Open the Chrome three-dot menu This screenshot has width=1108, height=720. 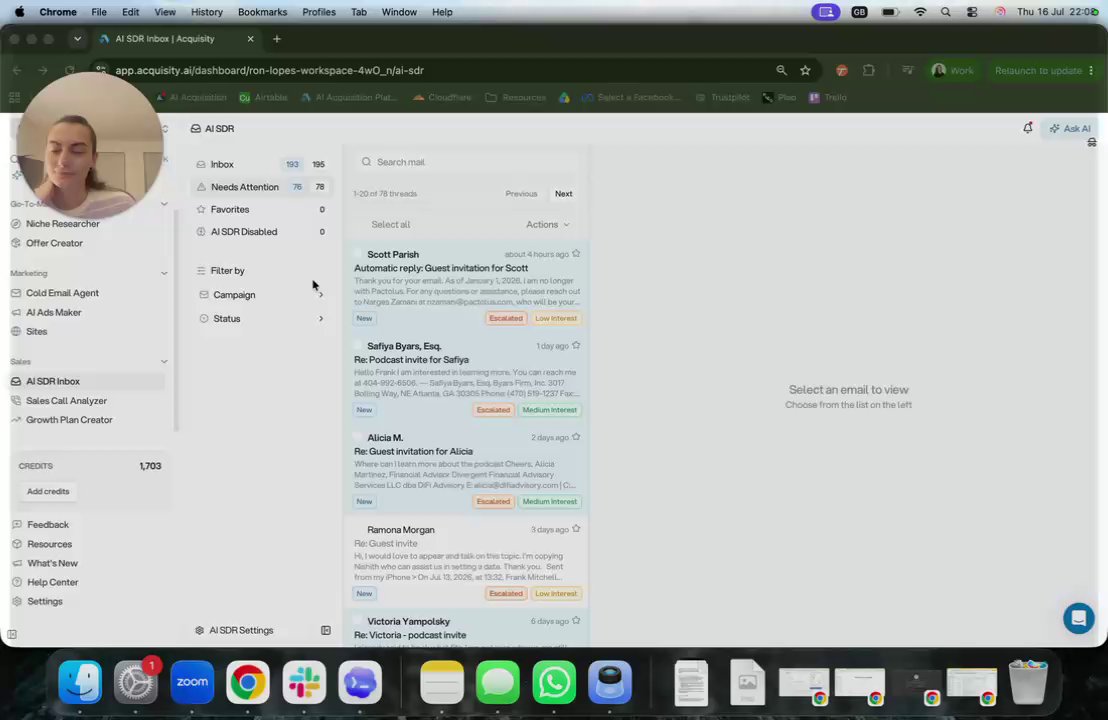1092,71
